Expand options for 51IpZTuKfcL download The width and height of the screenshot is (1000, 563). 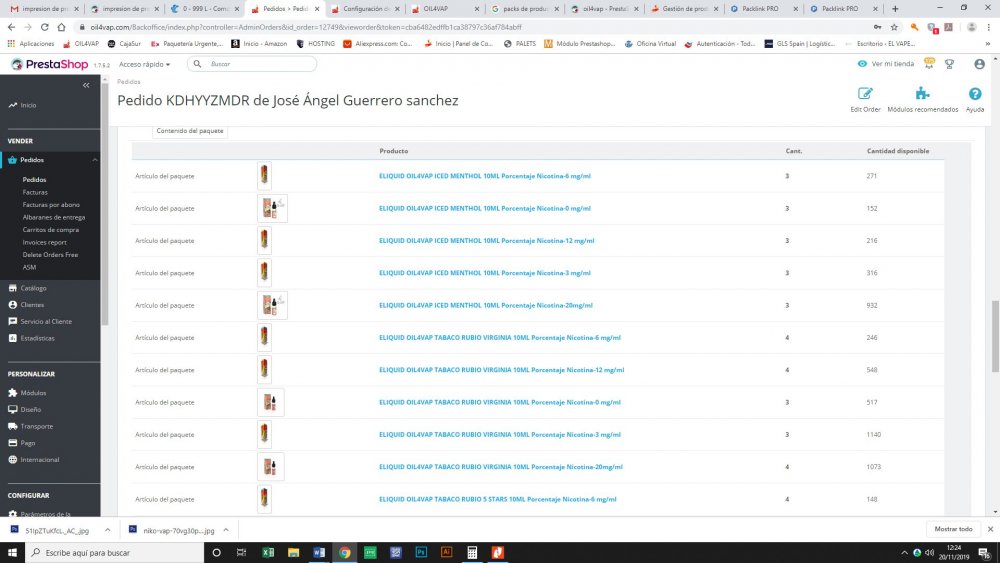(108, 530)
